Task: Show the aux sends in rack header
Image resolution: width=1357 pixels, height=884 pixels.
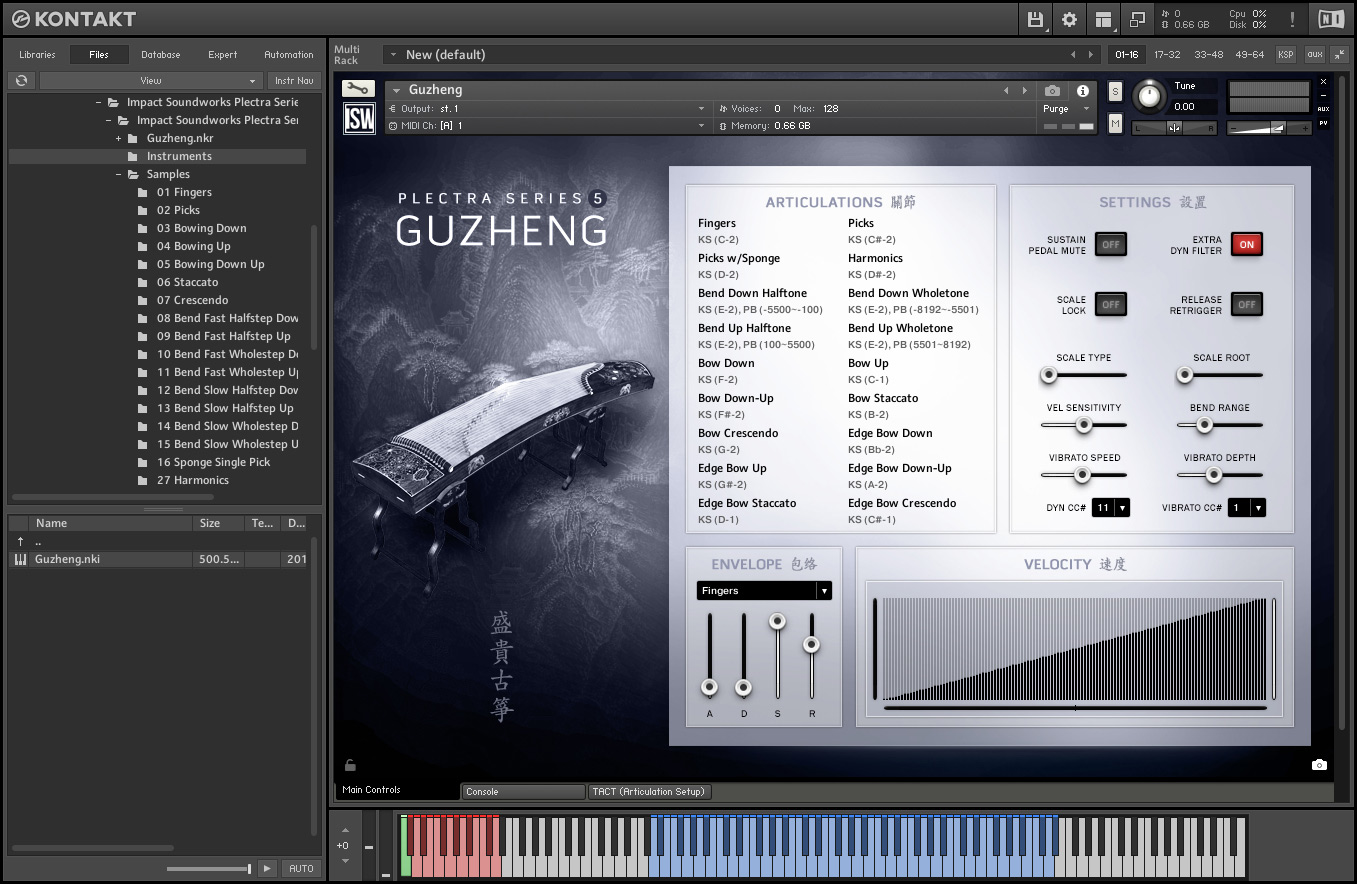Action: pos(1314,55)
